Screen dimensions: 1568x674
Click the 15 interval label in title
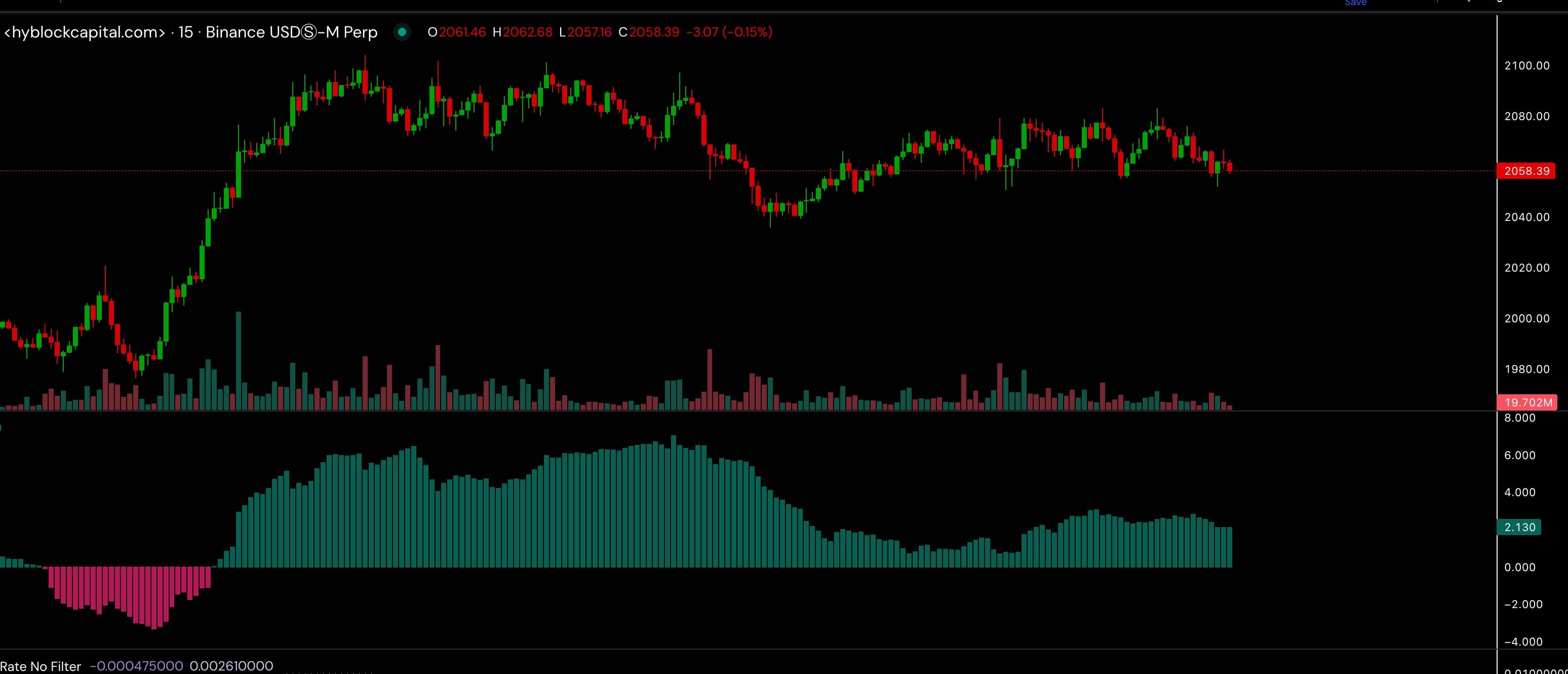point(186,31)
